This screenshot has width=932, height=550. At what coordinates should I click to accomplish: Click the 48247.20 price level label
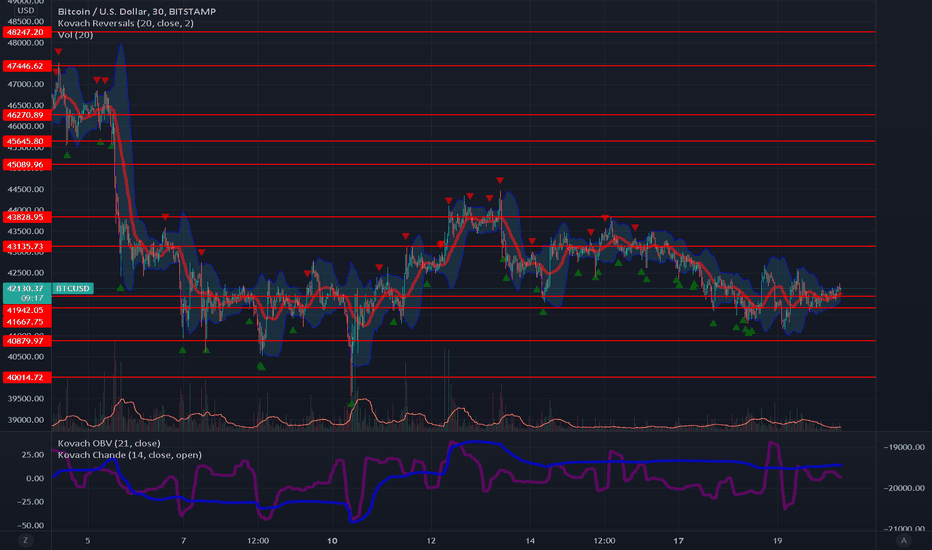[27, 32]
